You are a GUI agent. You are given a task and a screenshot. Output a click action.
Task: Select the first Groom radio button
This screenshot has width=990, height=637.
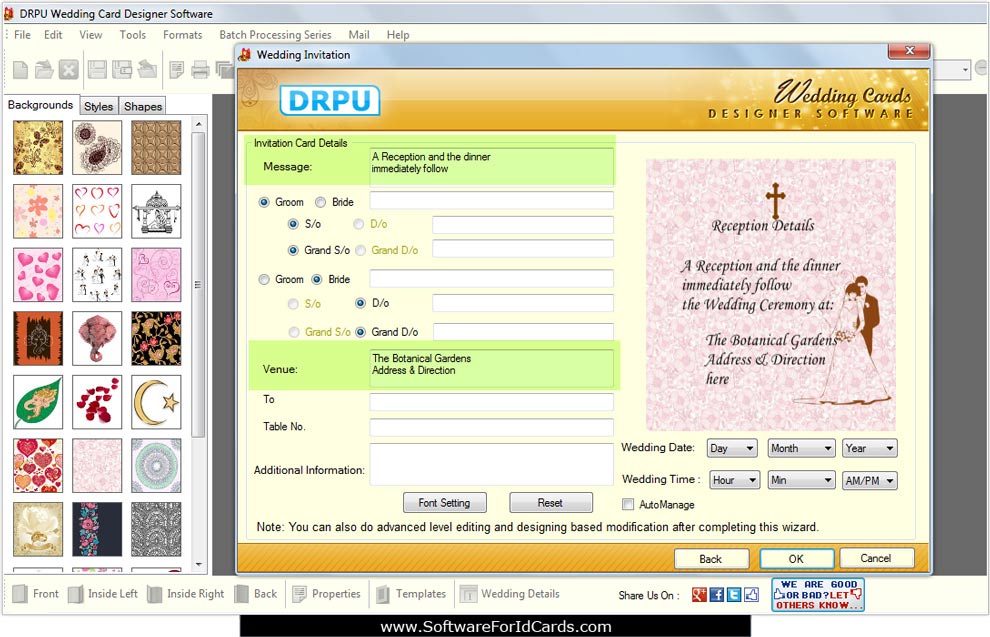264,202
